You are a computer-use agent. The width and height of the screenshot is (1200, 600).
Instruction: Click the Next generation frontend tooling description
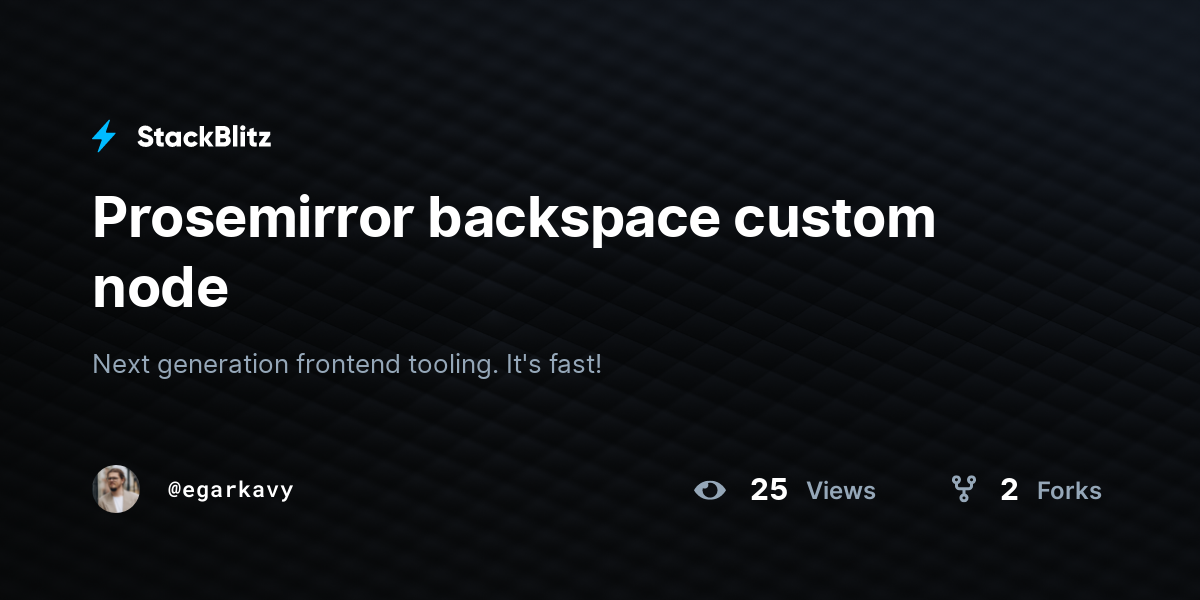click(347, 364)
